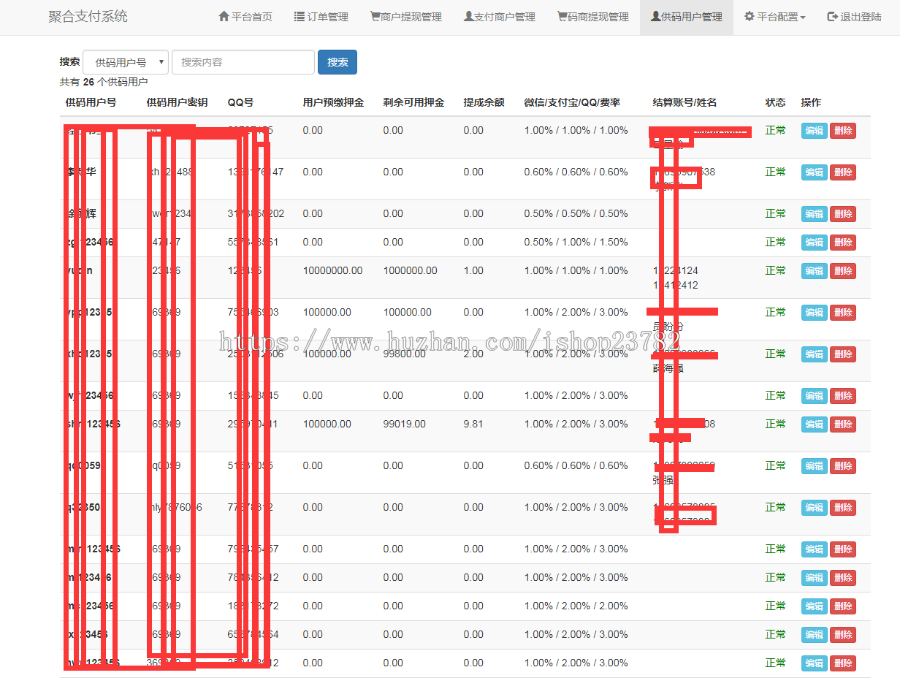
Task: Click the 1.00% / 2.00% / 2.00% rate cell
Action: click(x=576, y=606)
